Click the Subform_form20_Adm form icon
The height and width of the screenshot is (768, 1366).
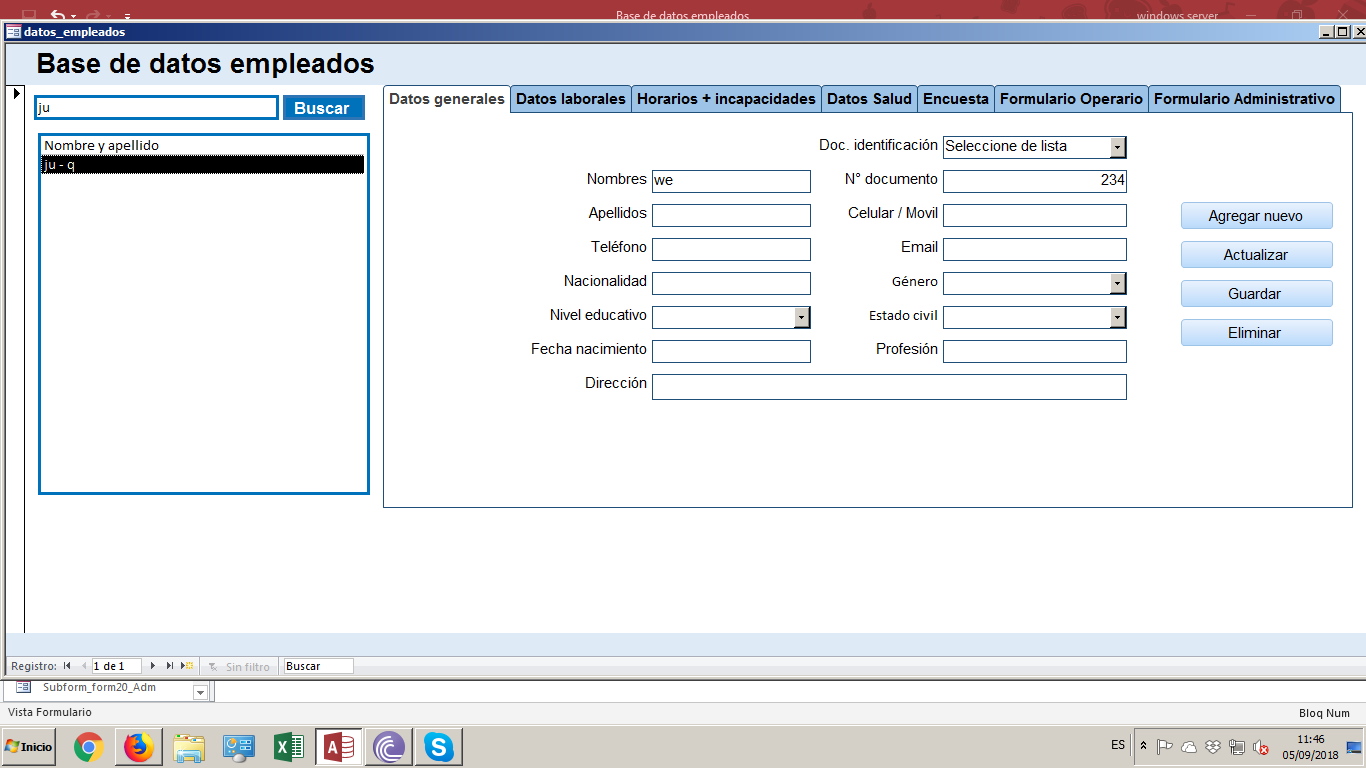(23, 688)
